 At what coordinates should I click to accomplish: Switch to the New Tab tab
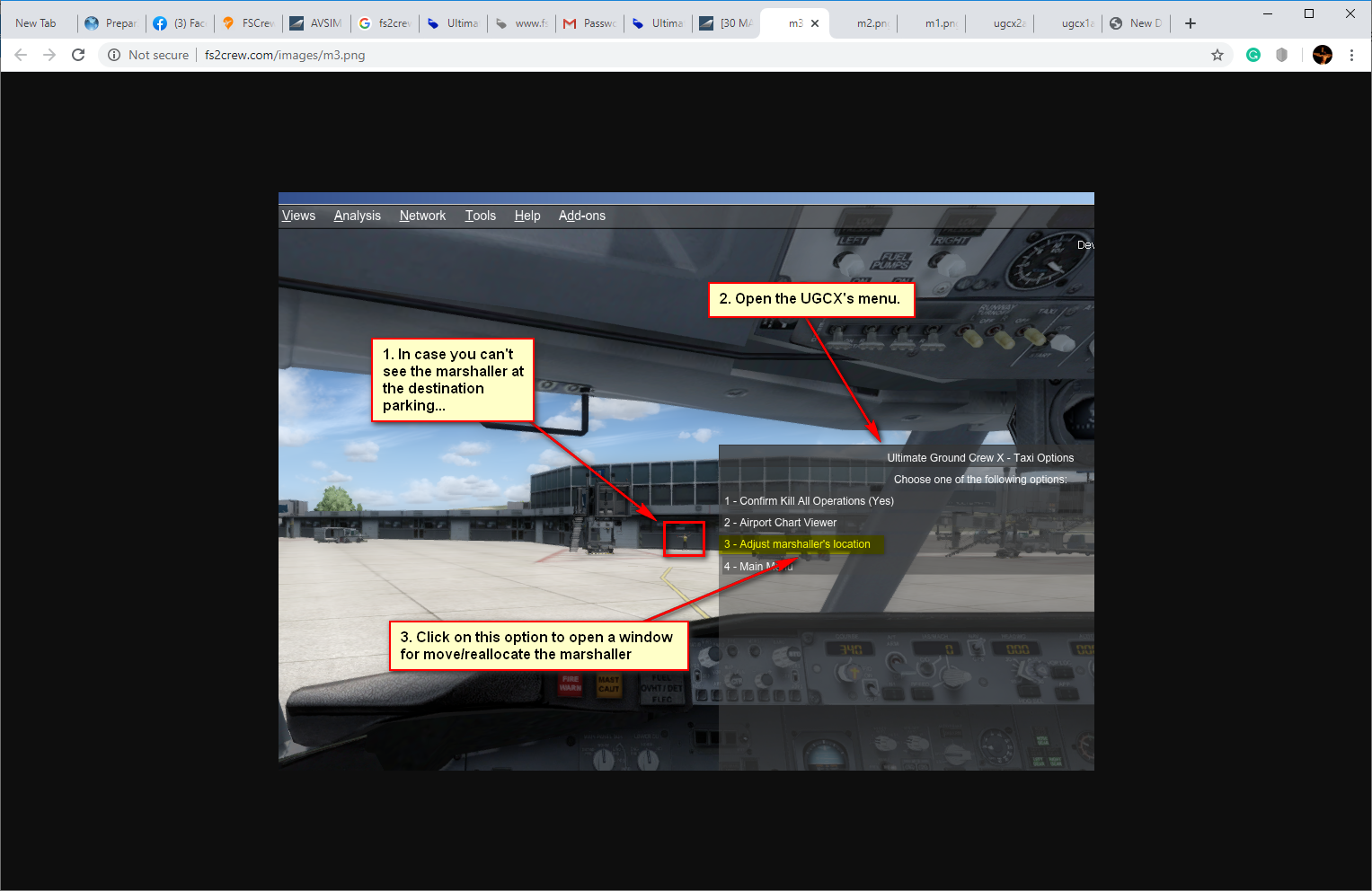40,23
